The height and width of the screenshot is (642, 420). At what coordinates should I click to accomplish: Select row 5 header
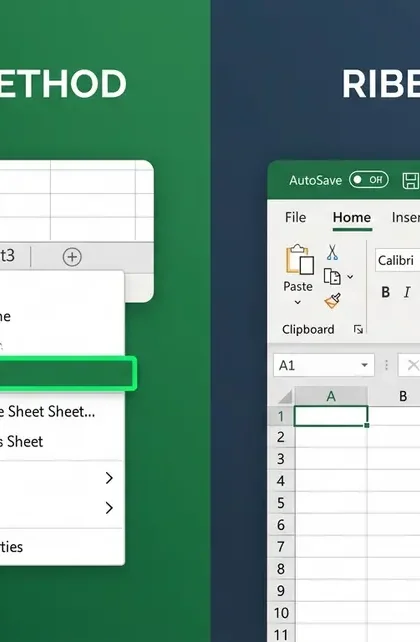click(281, 503)
